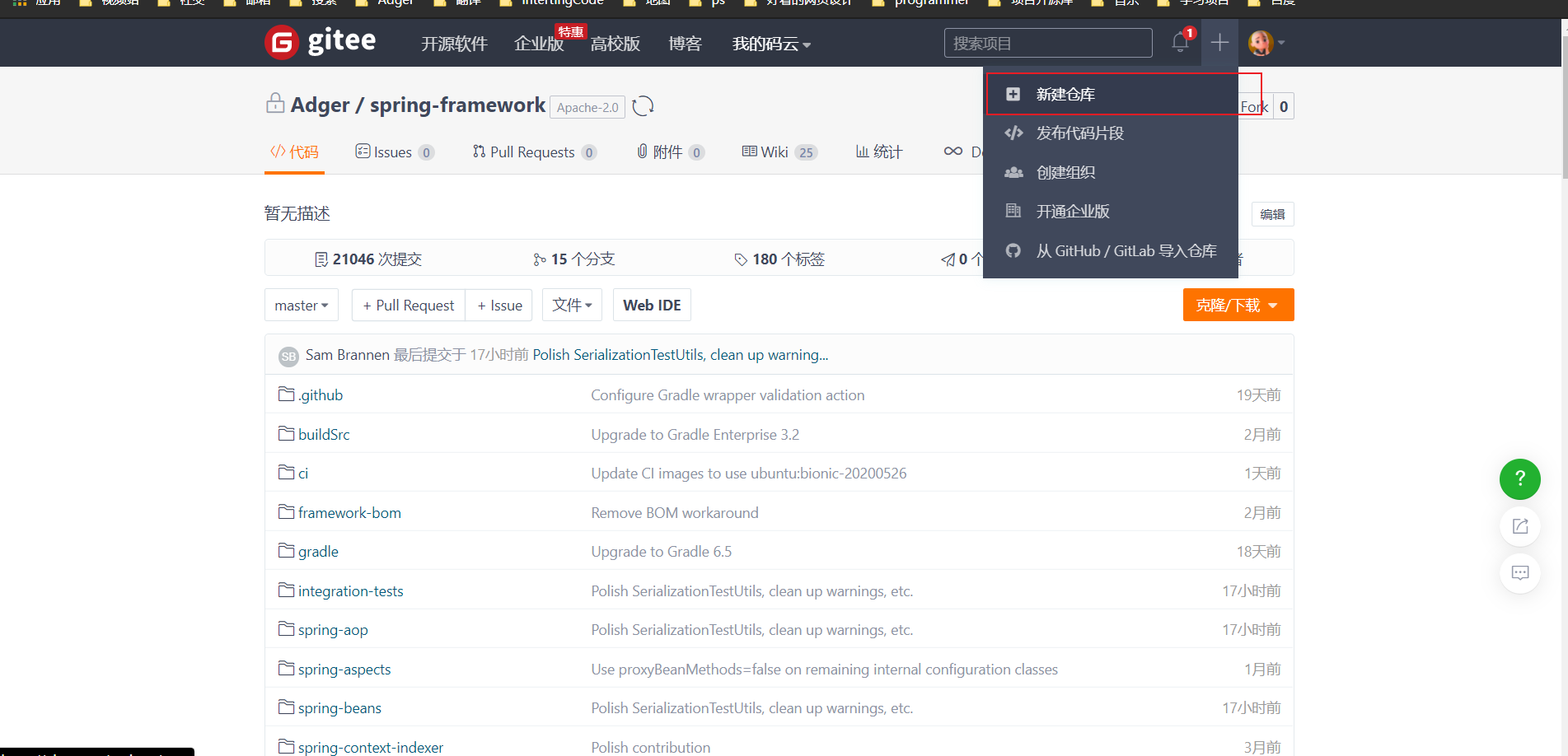Open the latest commit message link

pyautogui.click(x=681, y=355)
